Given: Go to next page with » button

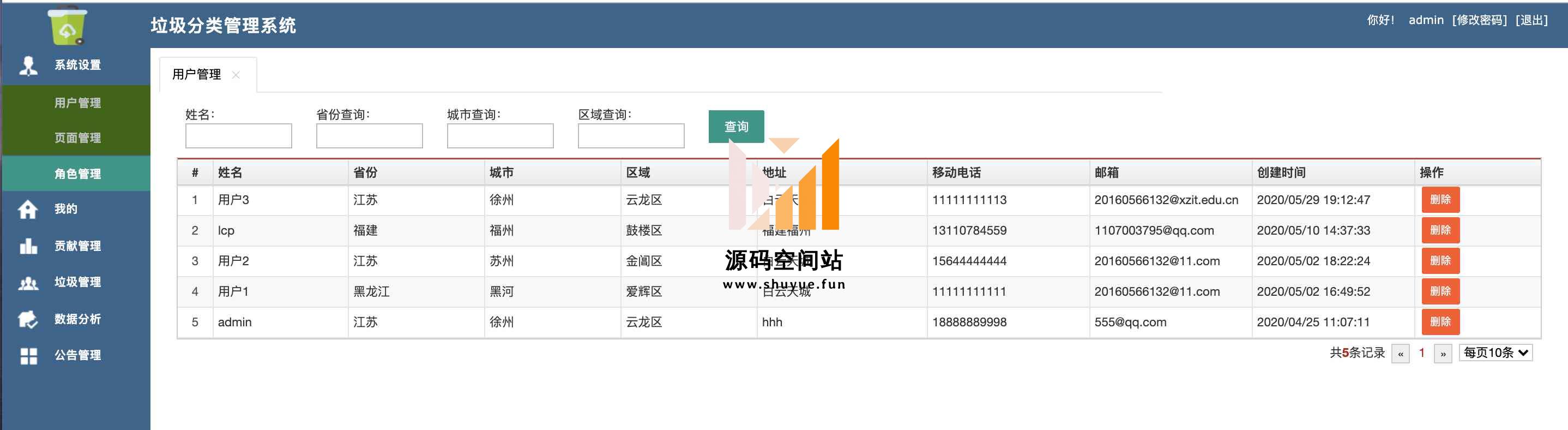Looking at the screenshot, I should pyautogui.click(x=1443, y=353).
